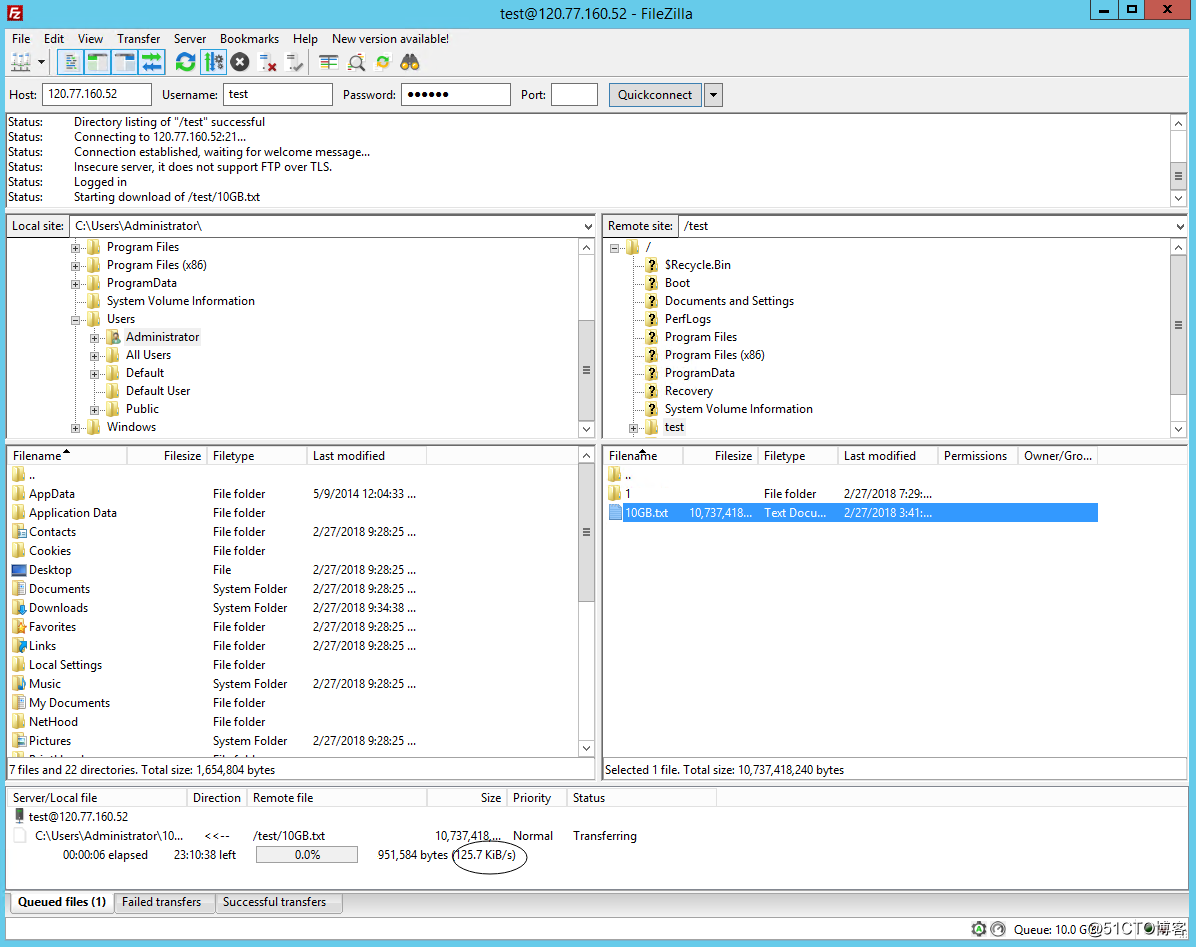Toggle processing of the transfer queue
This screenshot has height=947, width=1196.
coord(213,63)
